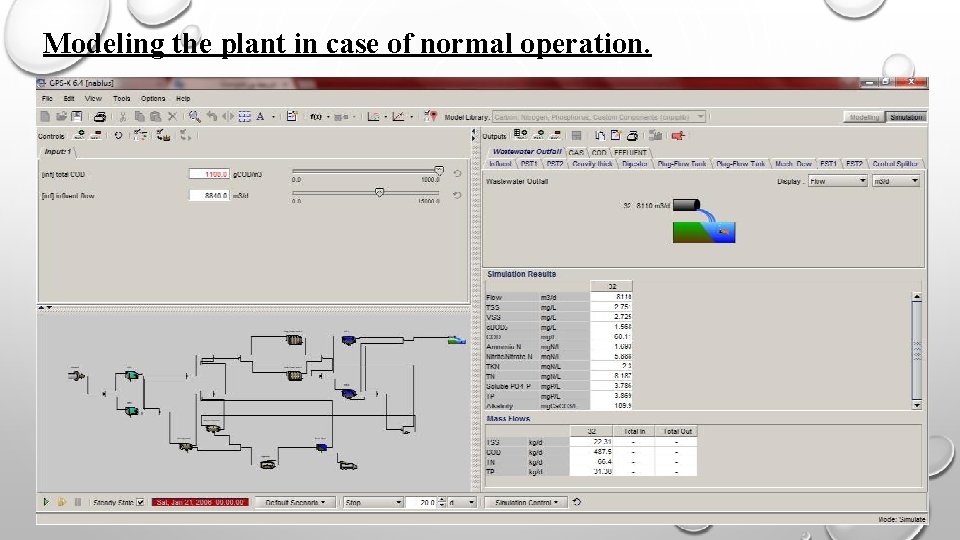Open the View menu

coord(93,98)
